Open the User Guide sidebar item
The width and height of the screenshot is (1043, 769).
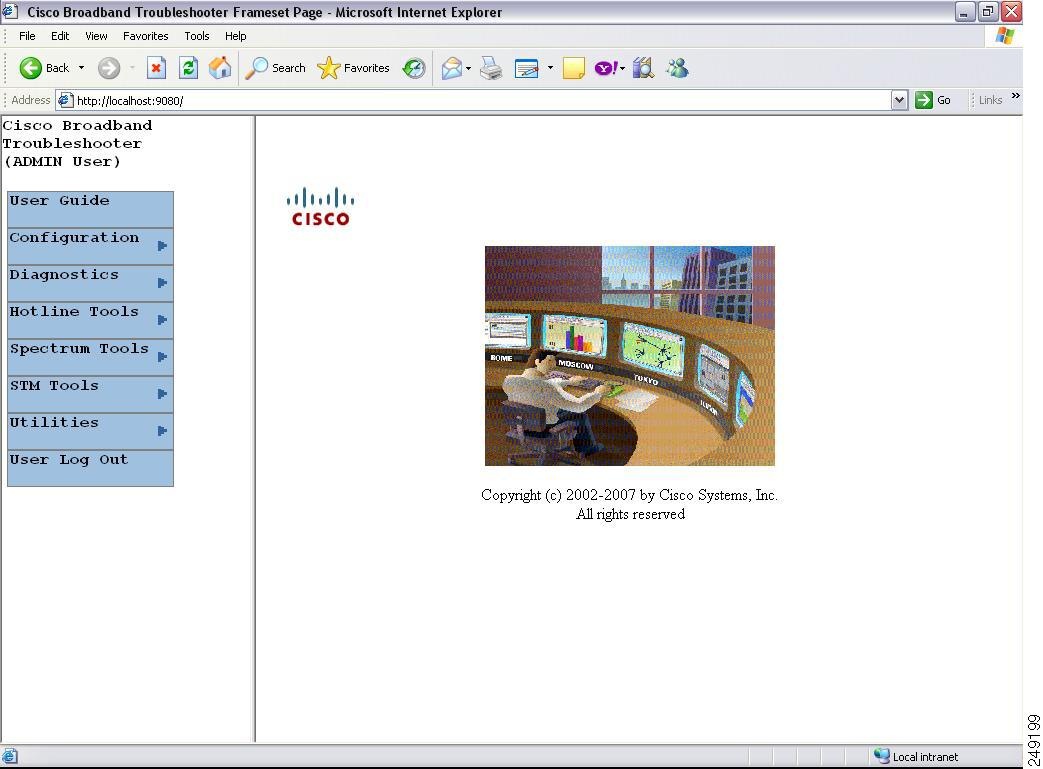[90, 209]
